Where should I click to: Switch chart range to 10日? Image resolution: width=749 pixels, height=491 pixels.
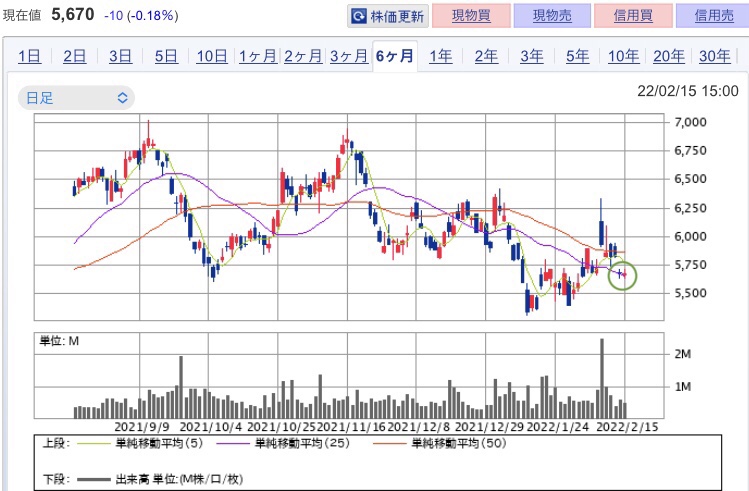pyautogui.click(x=212, y=56)
